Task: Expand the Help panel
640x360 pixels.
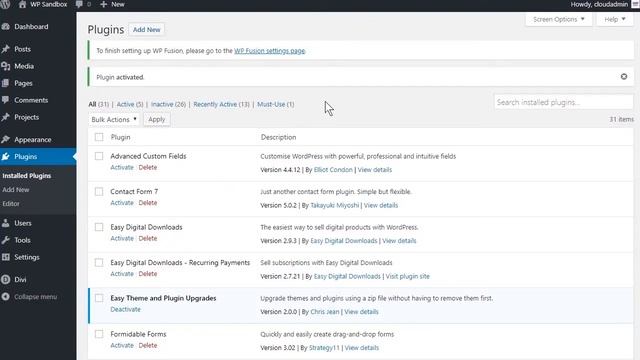Action: 615,19
